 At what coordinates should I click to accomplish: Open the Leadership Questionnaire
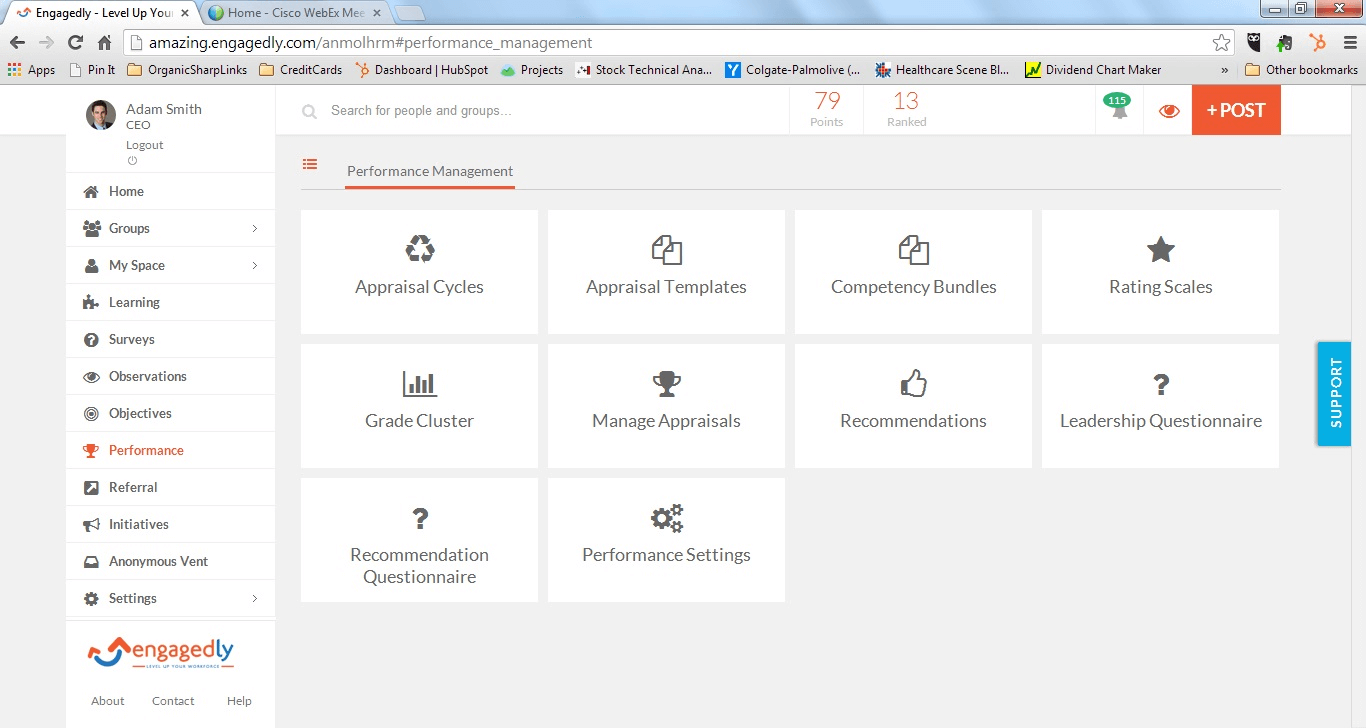[1160, 405]
